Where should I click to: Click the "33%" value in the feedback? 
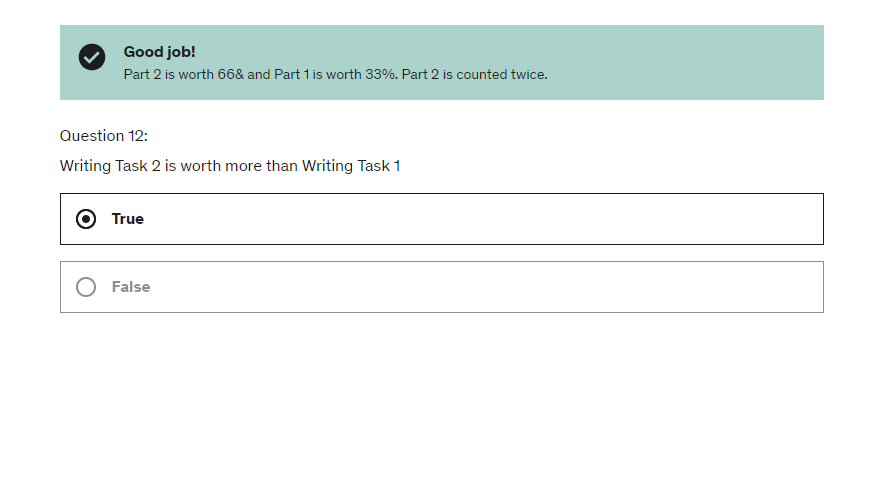pos(383,74)
